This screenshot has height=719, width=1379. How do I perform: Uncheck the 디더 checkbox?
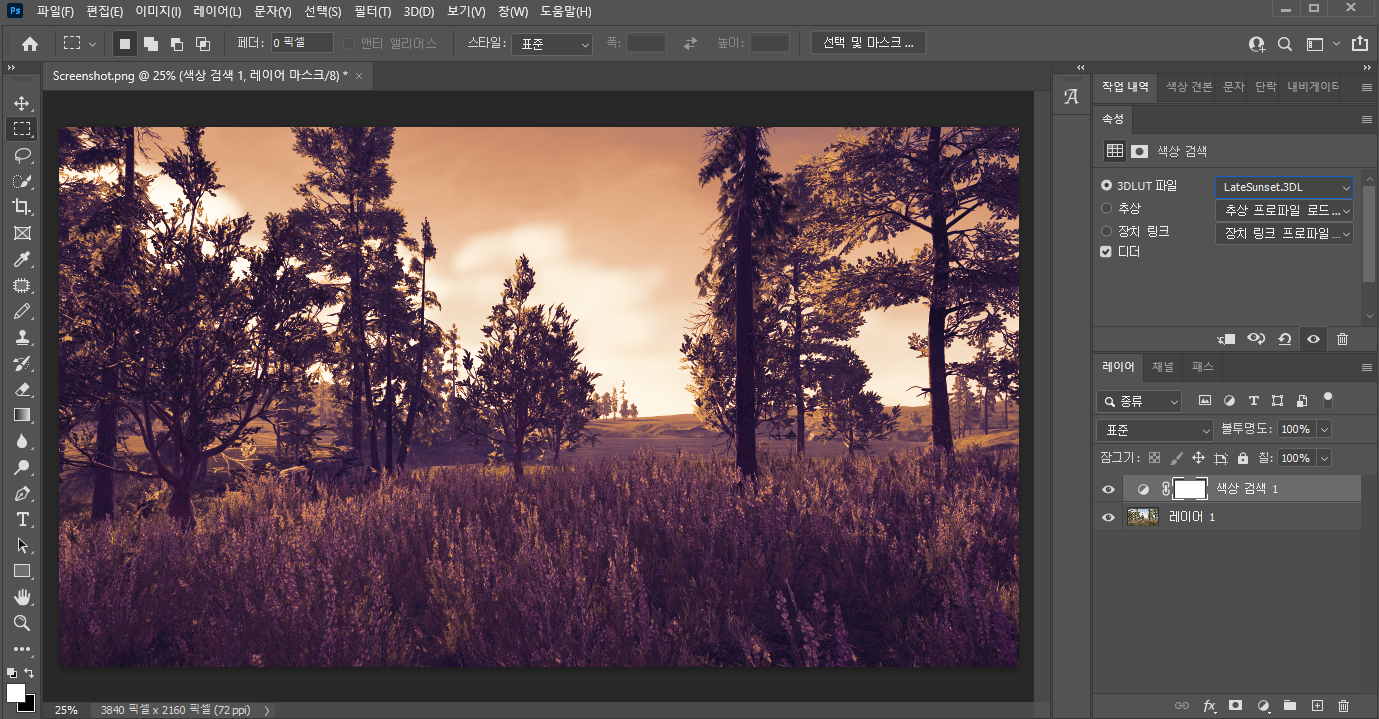pos(1106,252)
